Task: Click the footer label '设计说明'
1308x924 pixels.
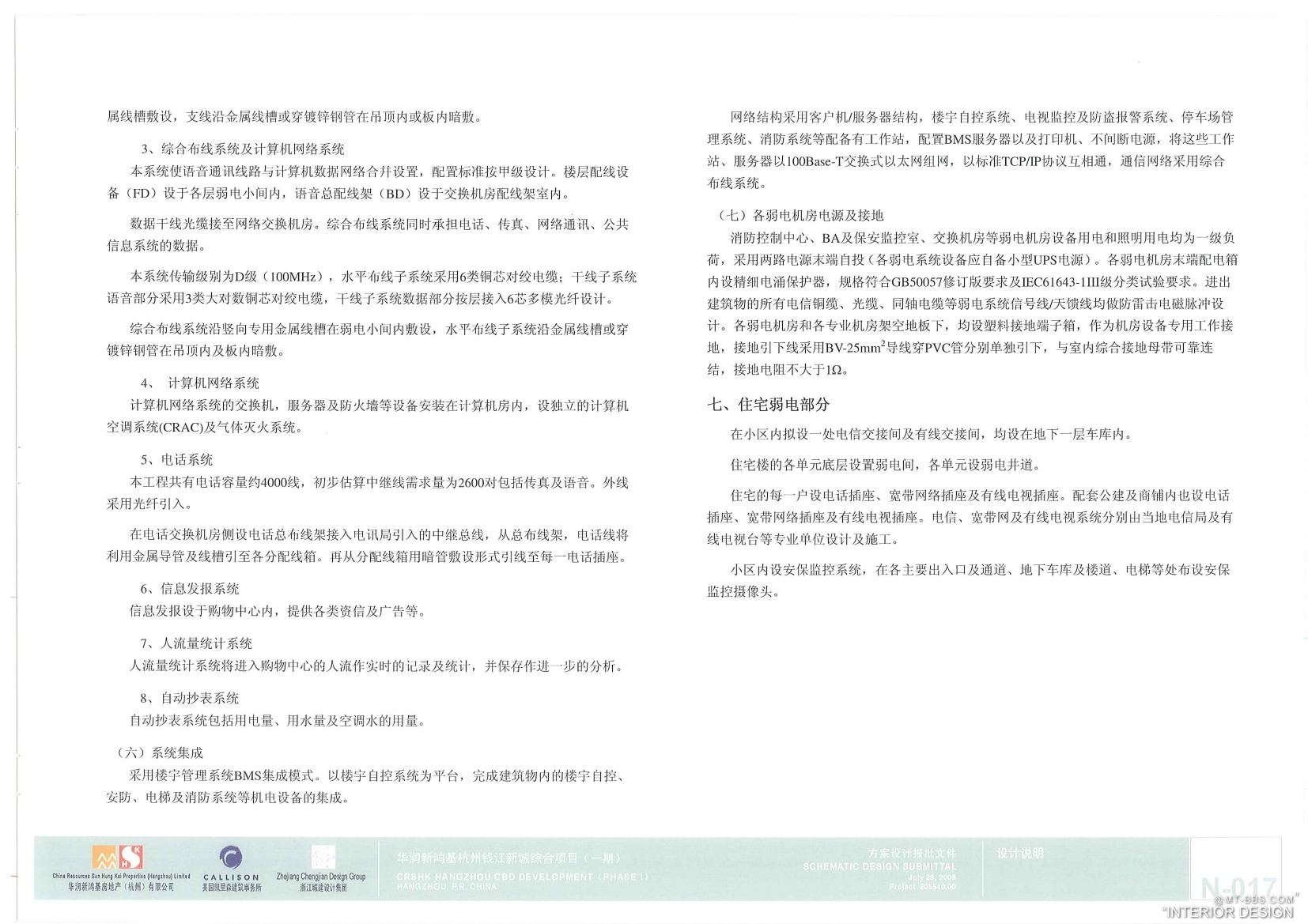Action: pyautogui.click(x=1020, y=853)
